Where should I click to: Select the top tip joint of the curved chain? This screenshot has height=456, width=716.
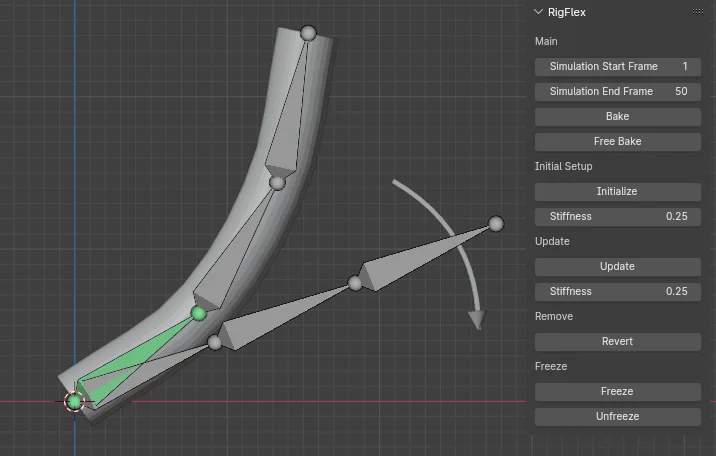(x=308, y=33)
